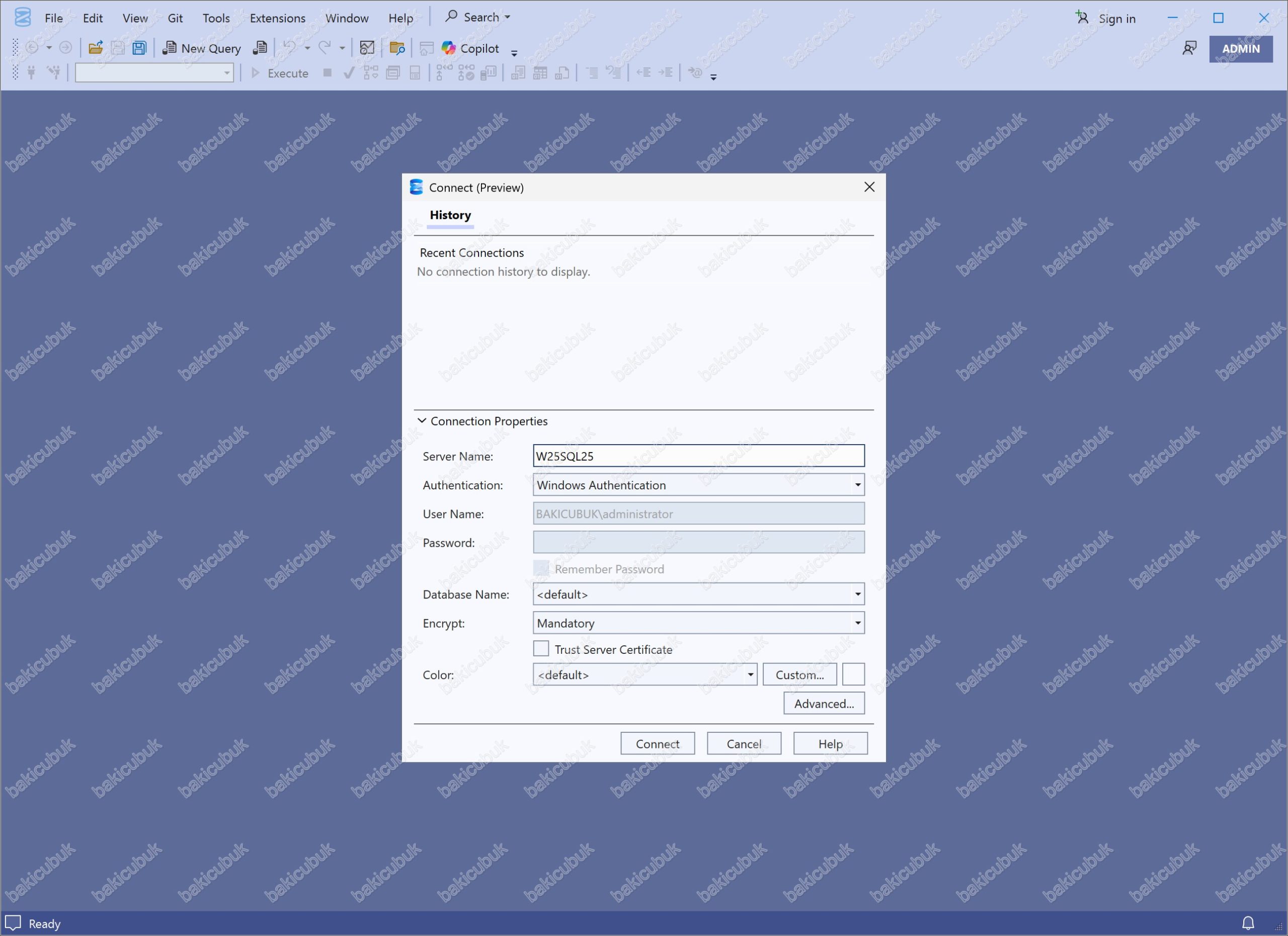Image resolution: width=1288 pixels, height=936 pixels.
Task: Click the Include Client Statistics icon
Action: [x=489, y=72]
